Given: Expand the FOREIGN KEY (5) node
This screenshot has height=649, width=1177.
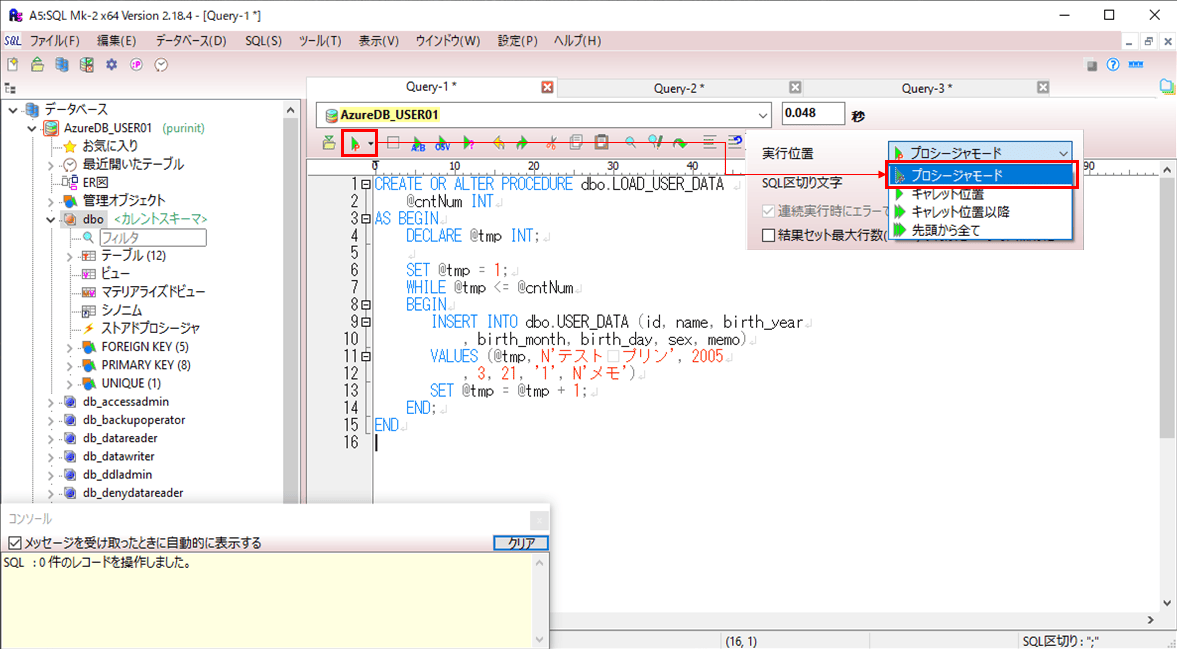Looking at the screenshot, I should 69,347.
